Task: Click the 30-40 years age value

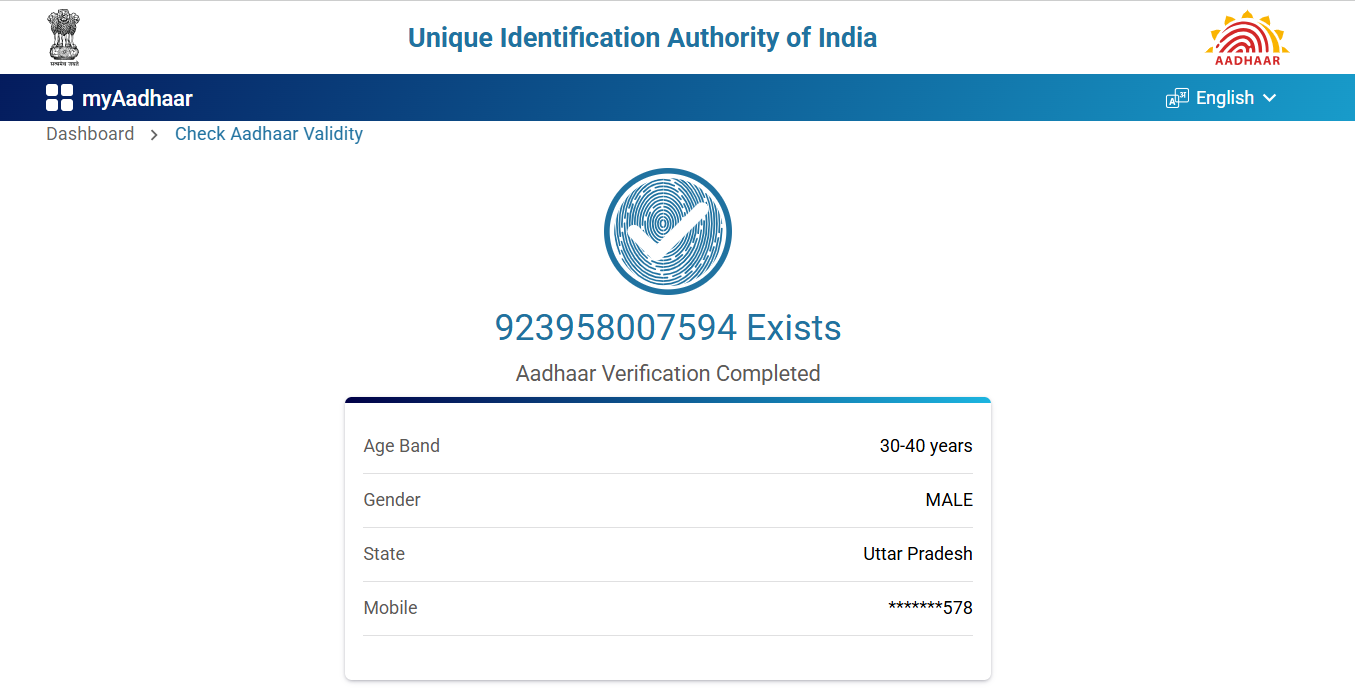Action: pos(926,446)
